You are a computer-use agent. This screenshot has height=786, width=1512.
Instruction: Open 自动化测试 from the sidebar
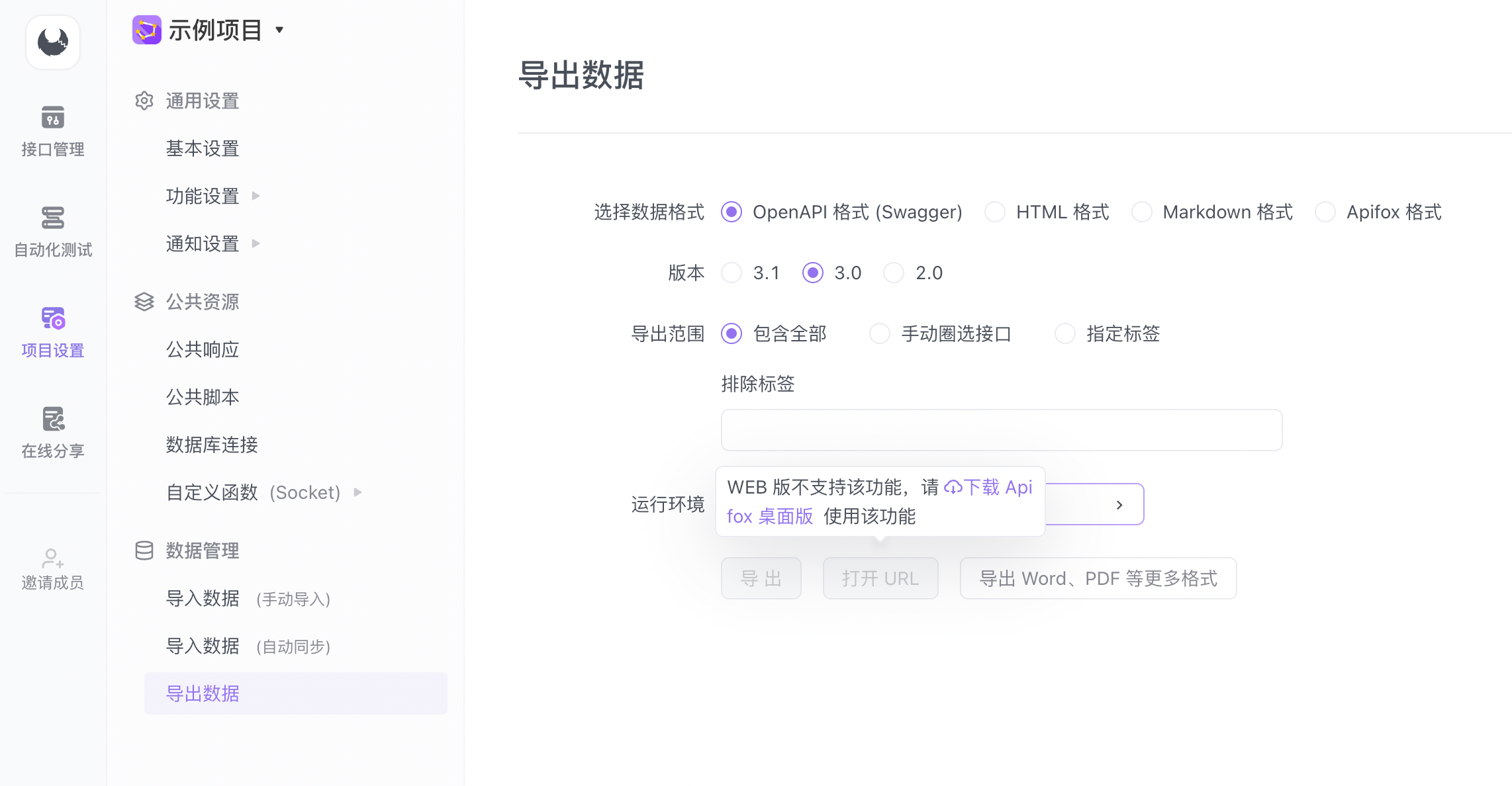[53, 218]
